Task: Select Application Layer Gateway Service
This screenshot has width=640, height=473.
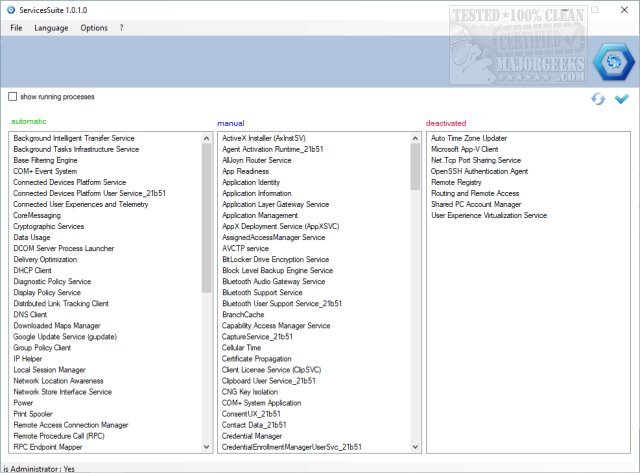Action: (x=276, y=204)
